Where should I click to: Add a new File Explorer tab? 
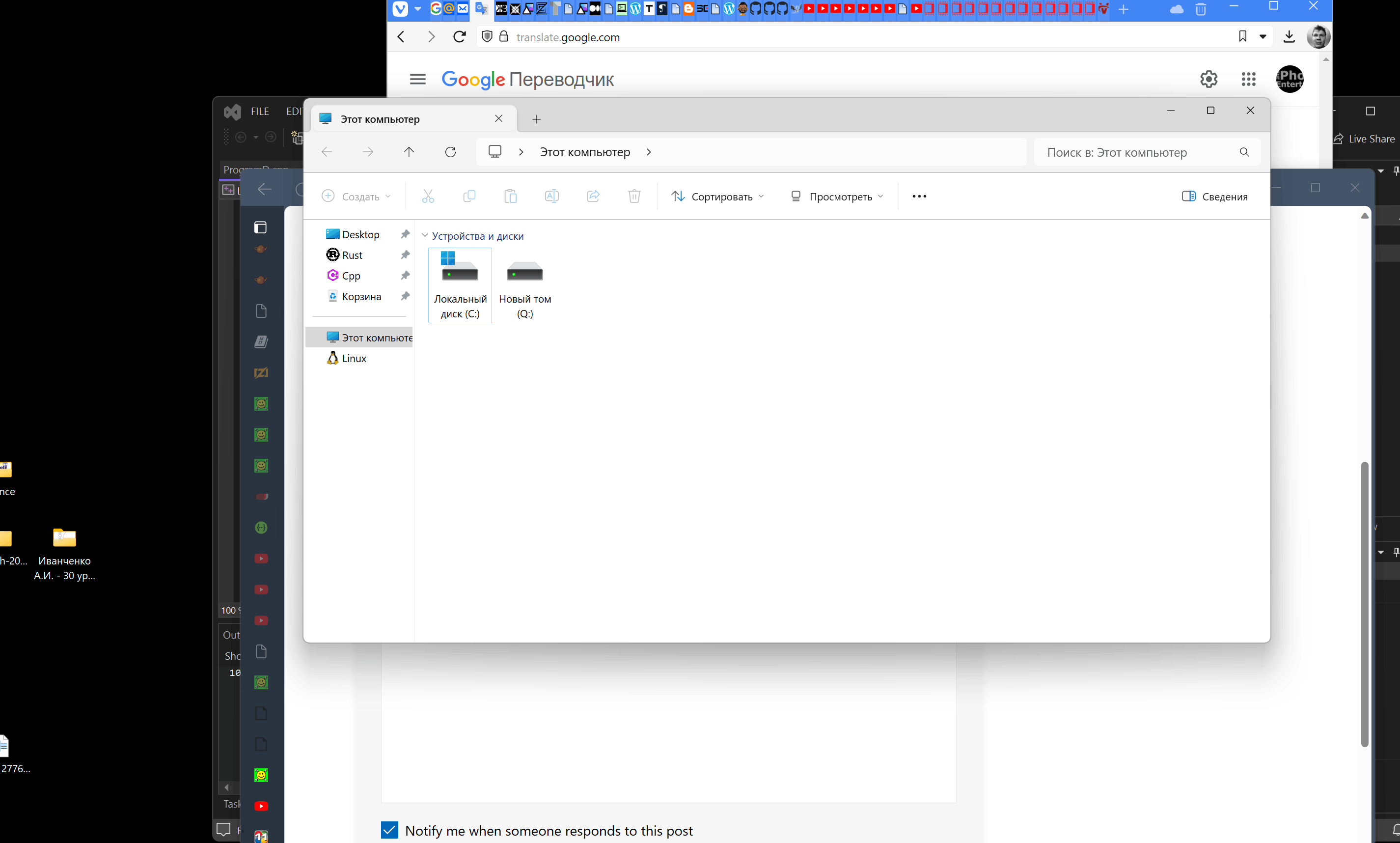point(536,119)
